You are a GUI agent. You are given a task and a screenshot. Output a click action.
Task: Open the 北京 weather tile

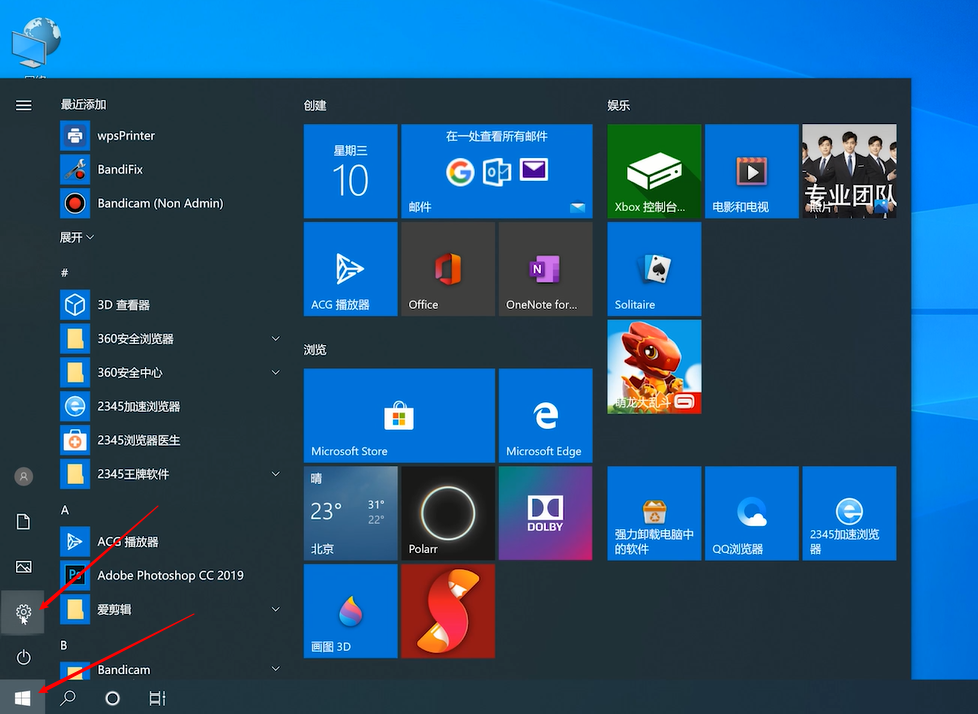coord(351,513)
